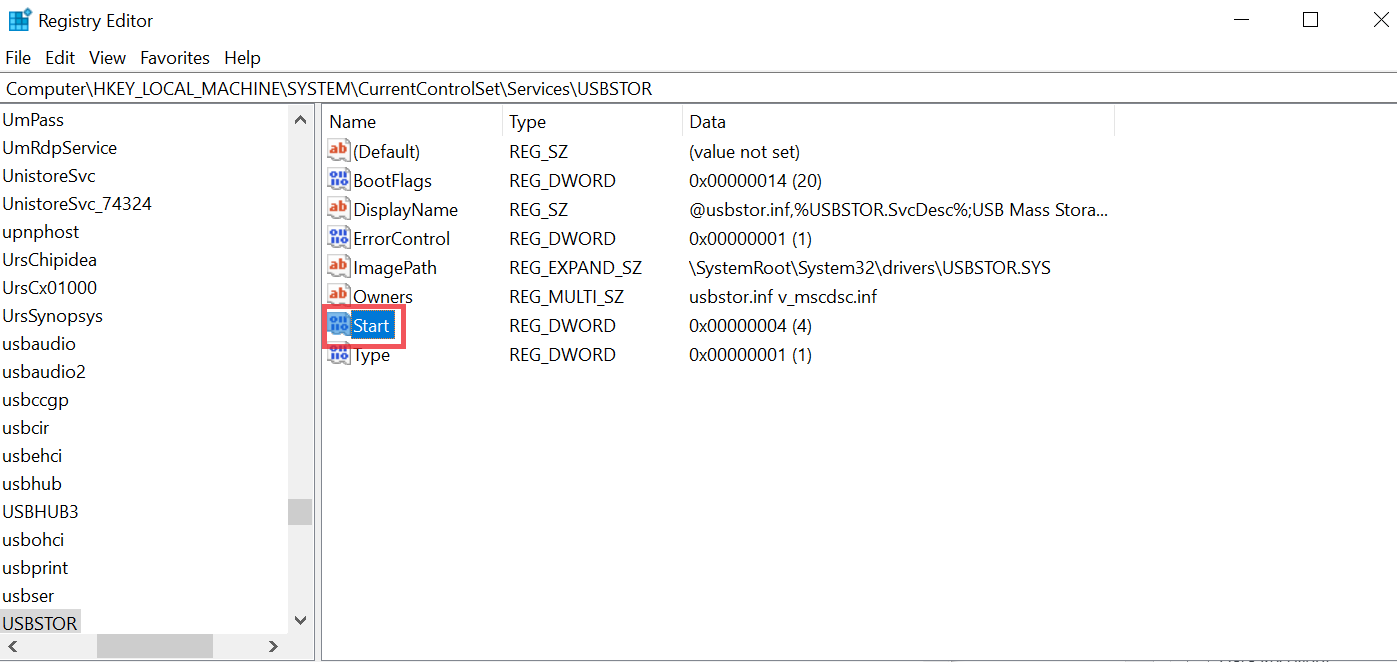Select the UmRdpService key

tap(60, 148)
